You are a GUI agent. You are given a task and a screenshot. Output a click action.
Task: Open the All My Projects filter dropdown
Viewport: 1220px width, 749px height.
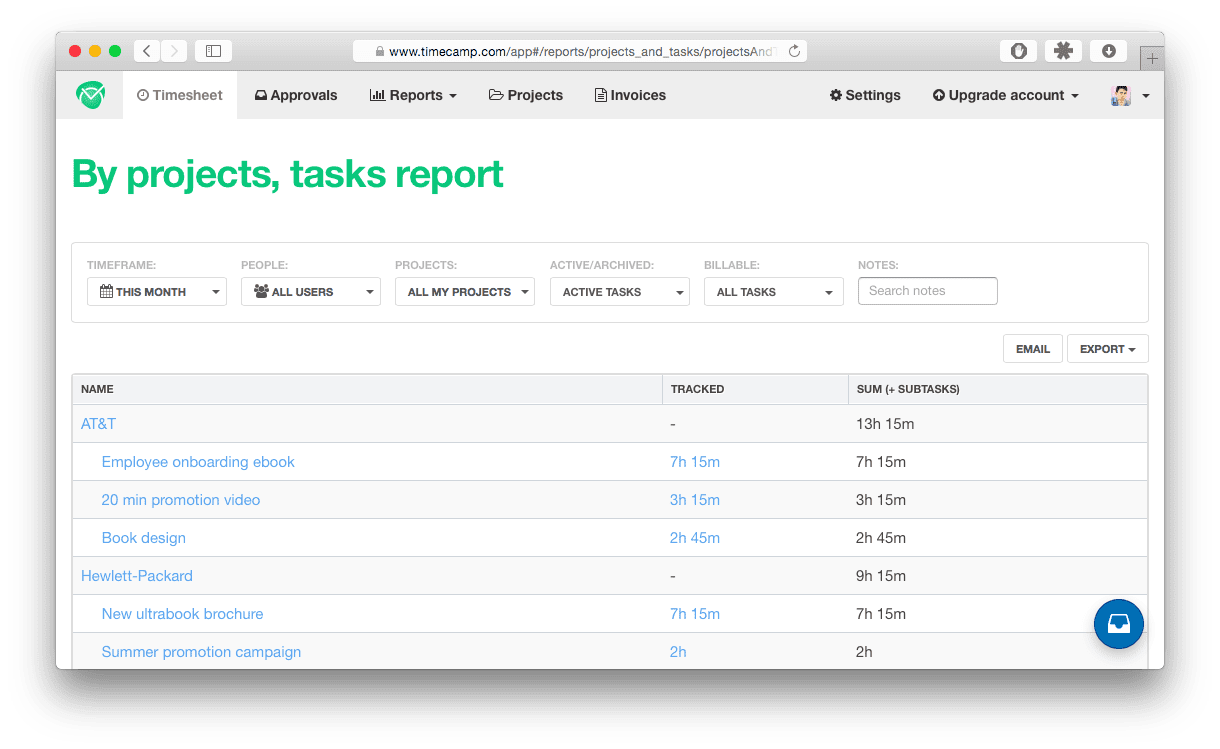(465, 291)
